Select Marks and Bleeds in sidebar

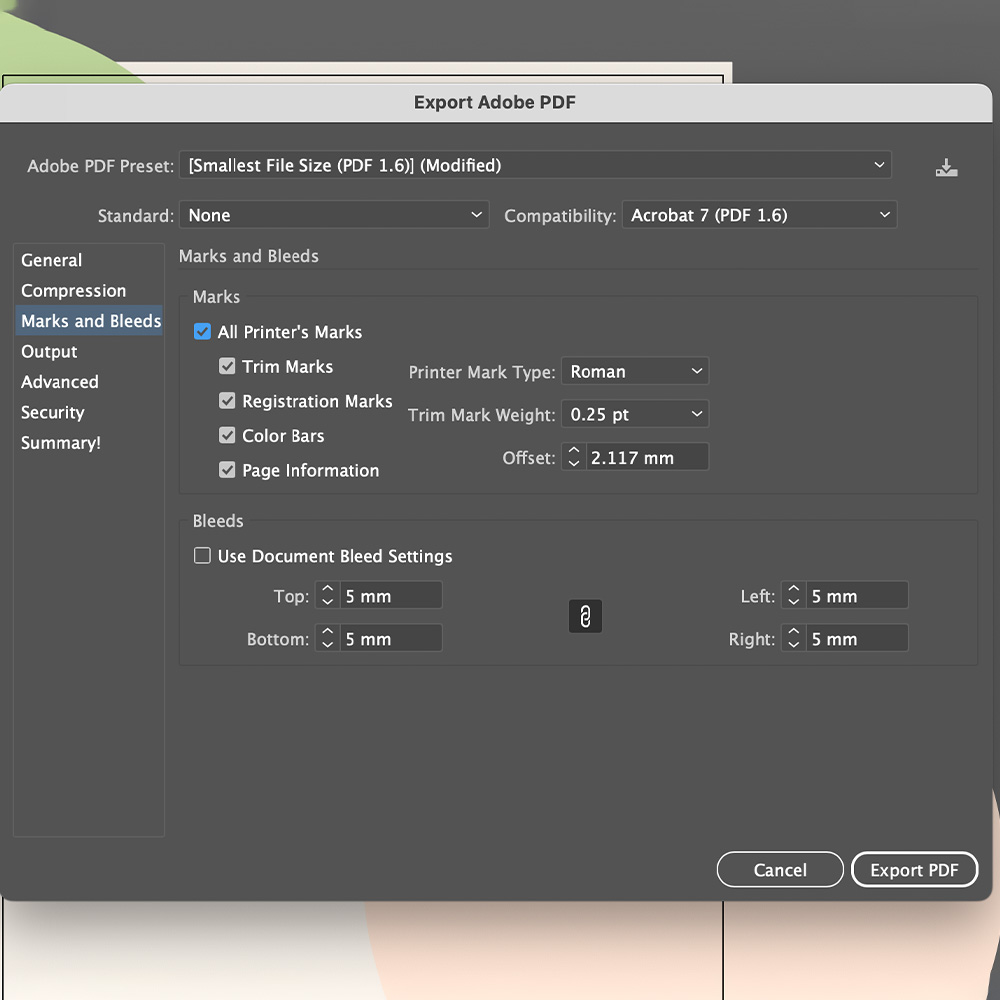(88, 321)
